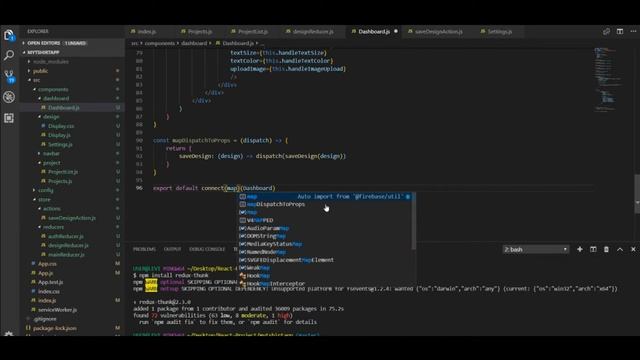This screenshot has height=360, width=640.
Task: Open Display.css in file tree
Action: 61,126
